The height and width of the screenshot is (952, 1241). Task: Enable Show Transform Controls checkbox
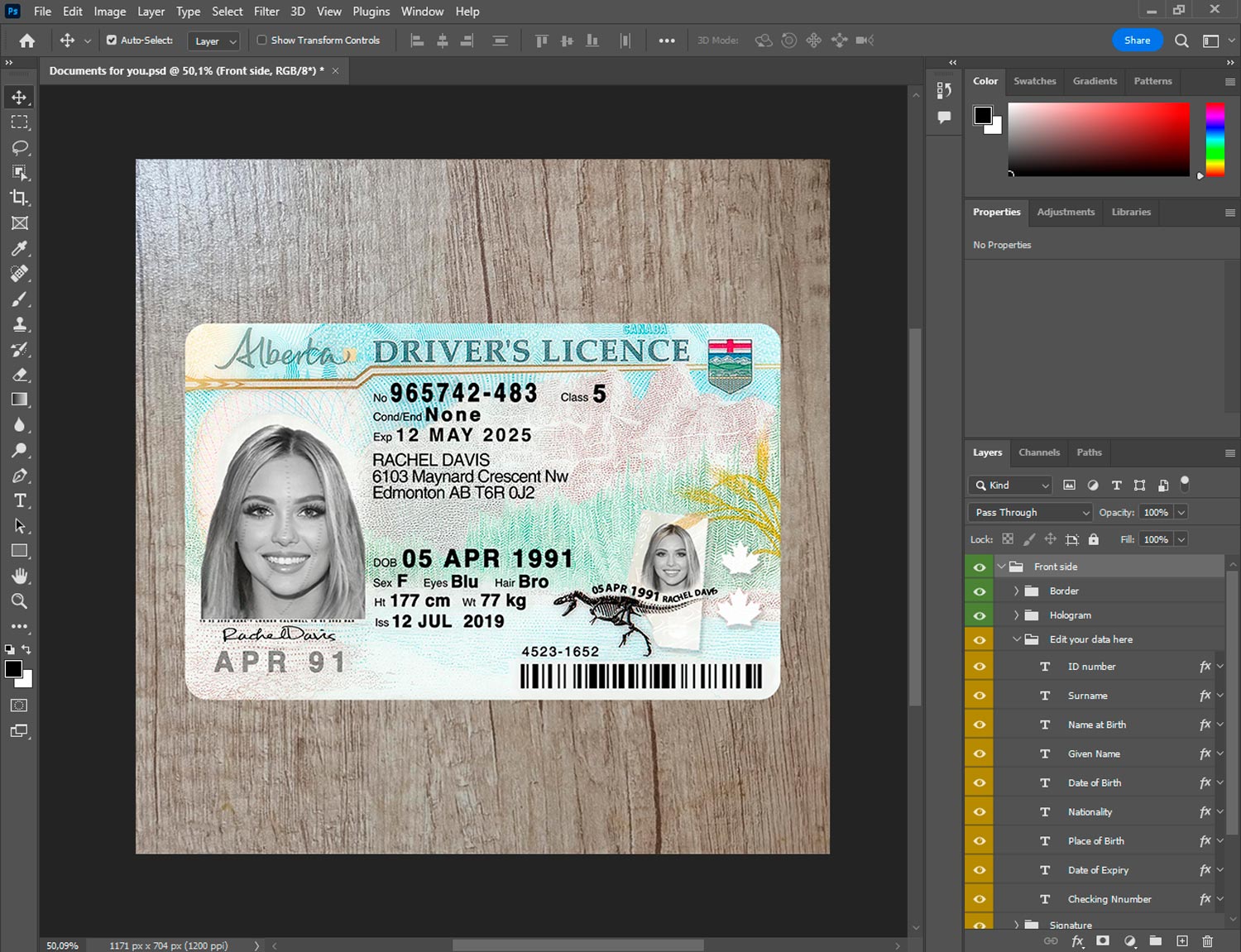(261, 40)
